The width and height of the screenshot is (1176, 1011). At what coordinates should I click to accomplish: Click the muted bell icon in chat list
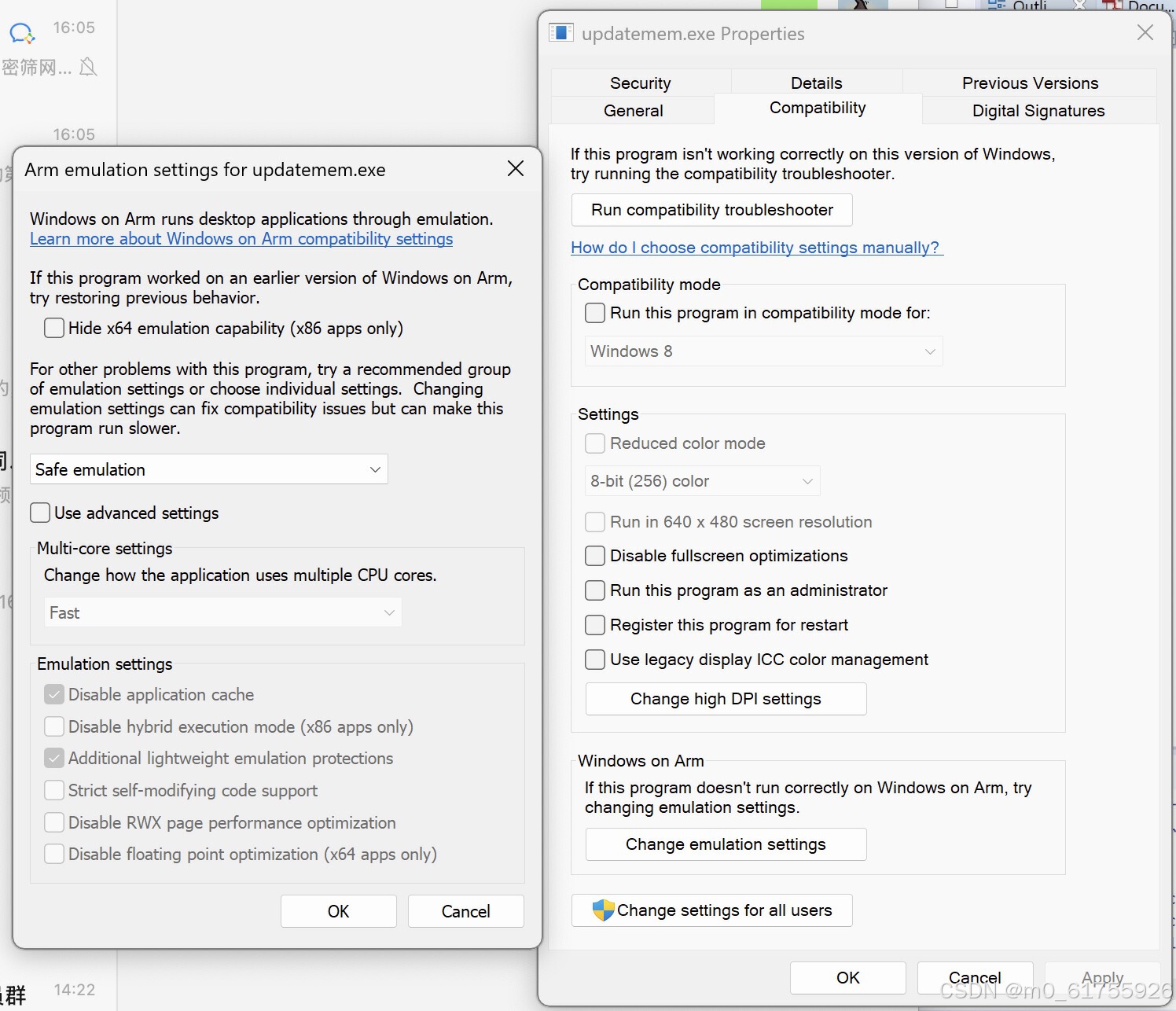click(x=88, y=68)
